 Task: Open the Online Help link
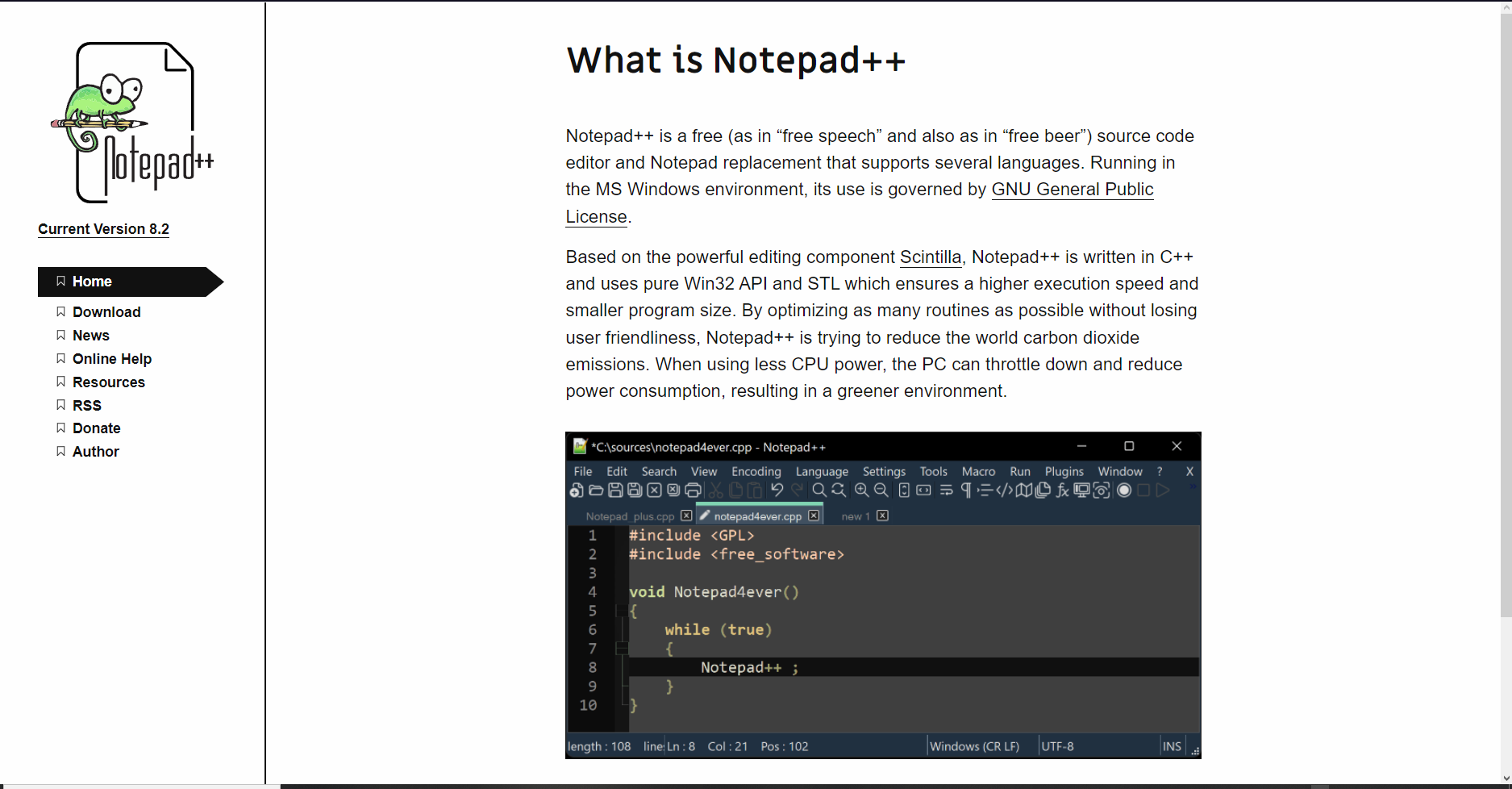(112, 359)
